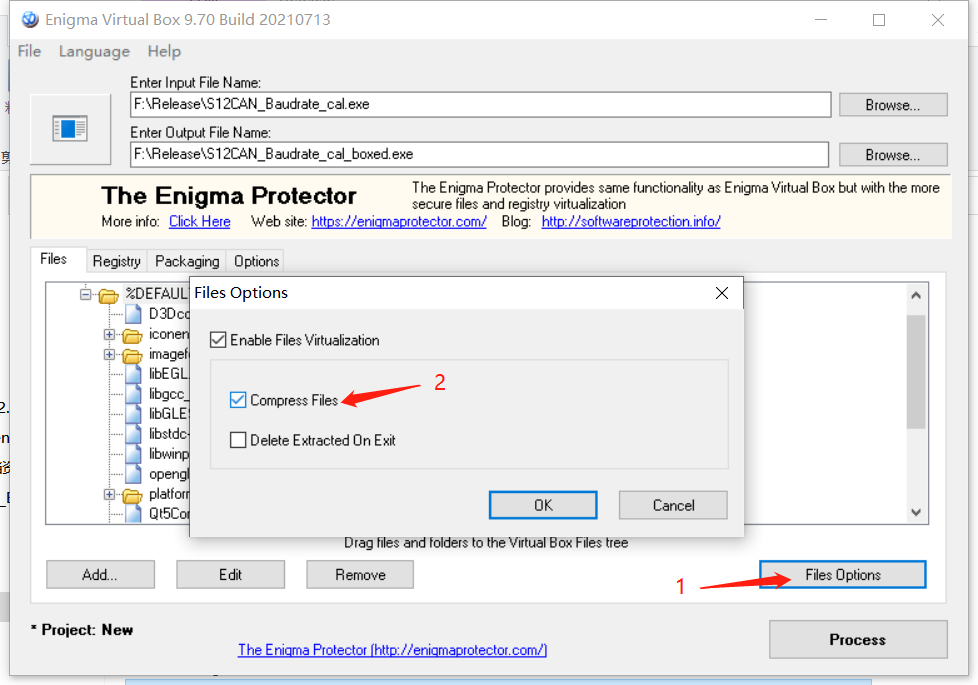Click the Enigma Virtual Box title bar icon
The height and width of the screenshot is (685, 978).
[30, 19]
